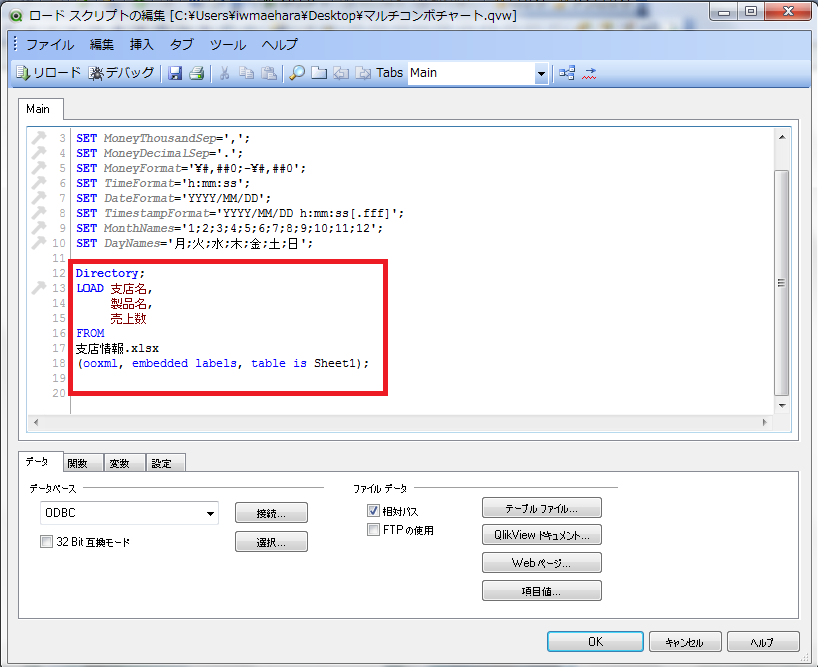Viewport: 818px width, 667px height.
Task: Enable the FTPの使用 checkbox
Action: [373, 529]
